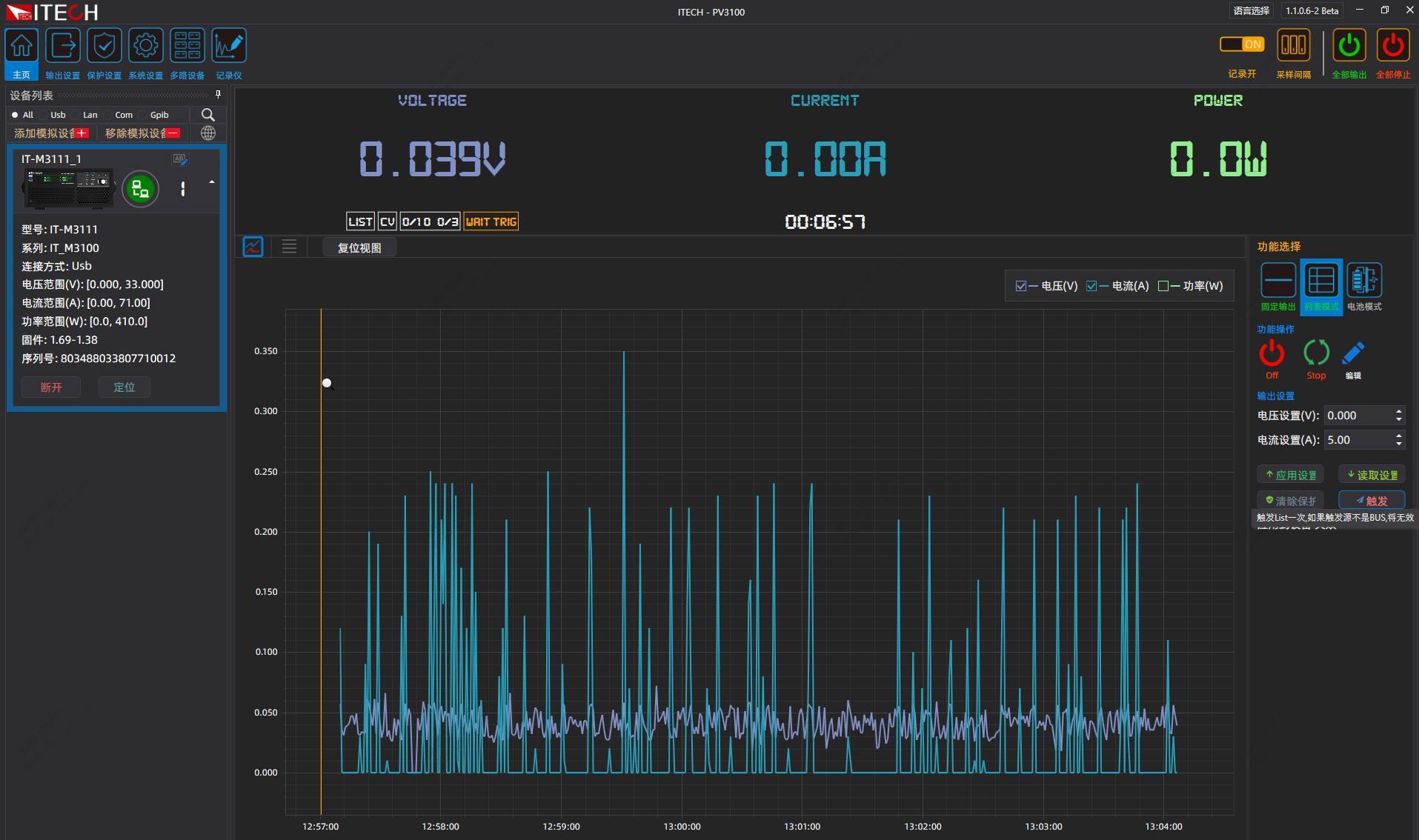Click the 电流设置(A) current input field
This screenshot has width=1419, height=840.
point(1364,440)
